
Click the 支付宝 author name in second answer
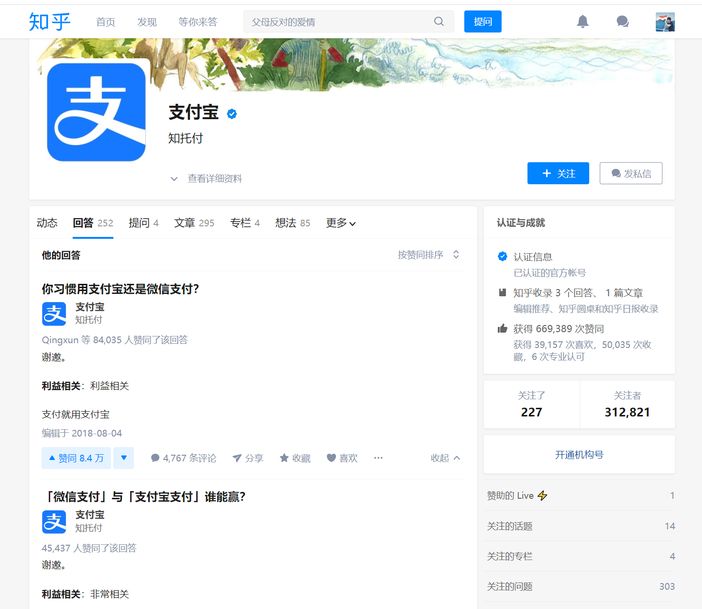(90, 515)
